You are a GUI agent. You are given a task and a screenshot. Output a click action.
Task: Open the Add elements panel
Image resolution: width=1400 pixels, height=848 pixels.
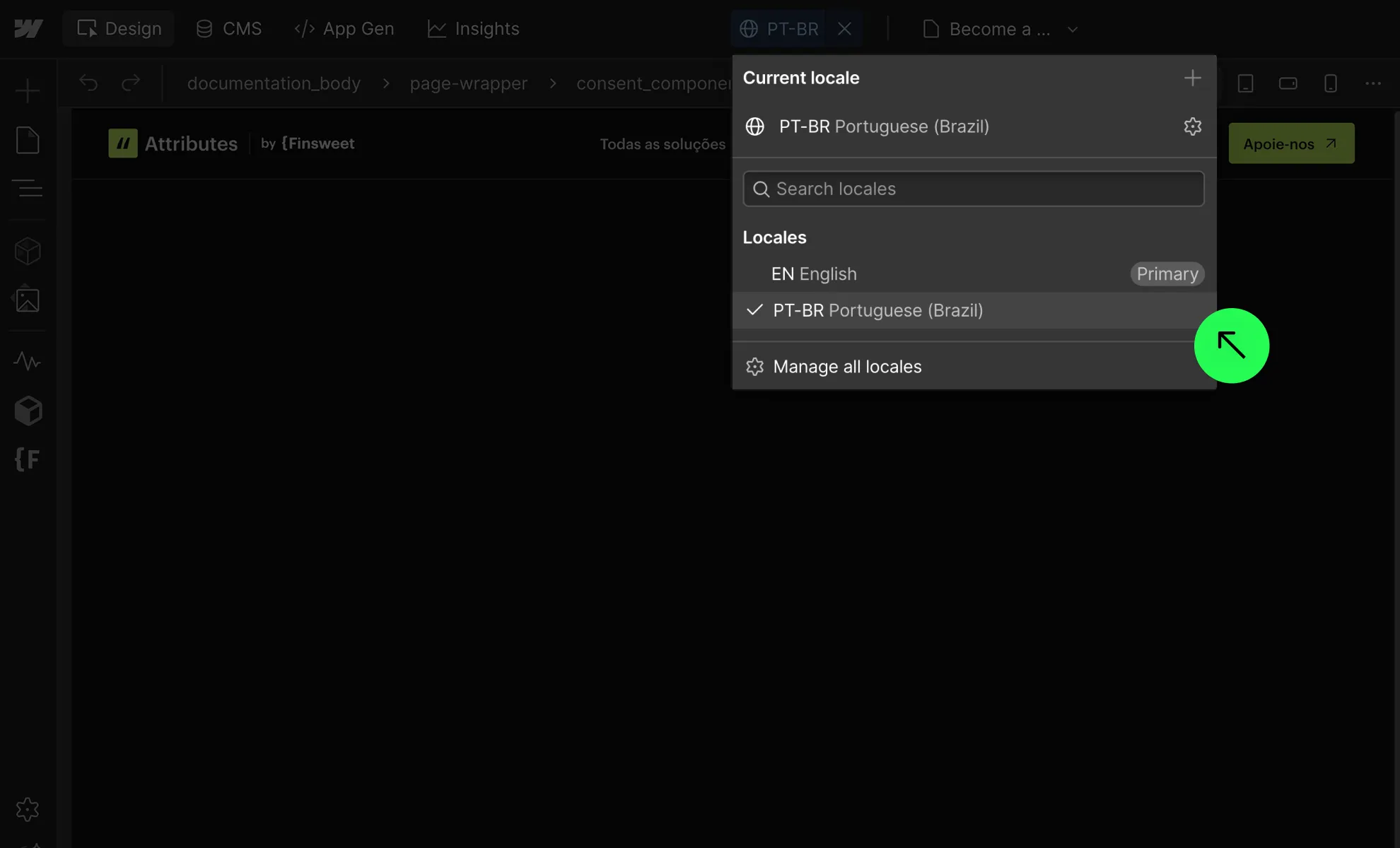point(28,90)
